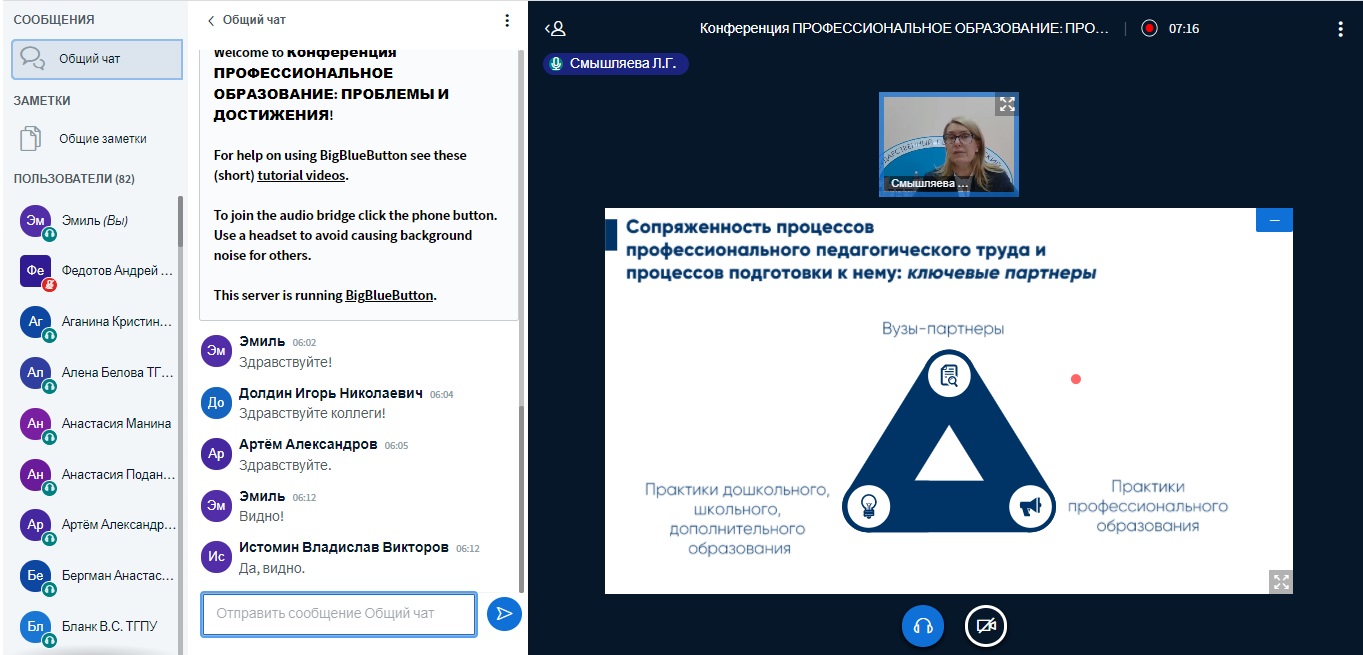Click the red recording indicator
Viewport: 1363px width, 655px height.
[1149, 29]
